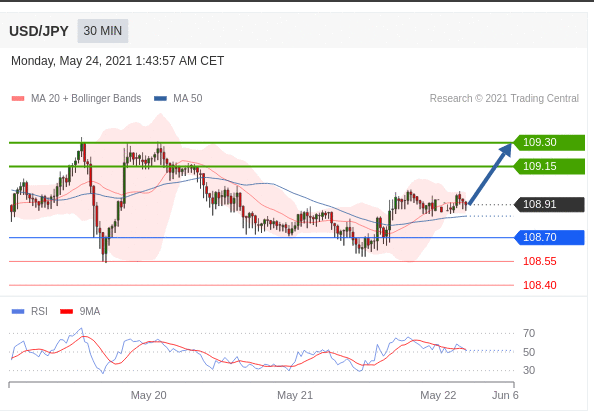594x414 pixels.
Task: Click the 108.40 red support label
Action: click(539, 285)
